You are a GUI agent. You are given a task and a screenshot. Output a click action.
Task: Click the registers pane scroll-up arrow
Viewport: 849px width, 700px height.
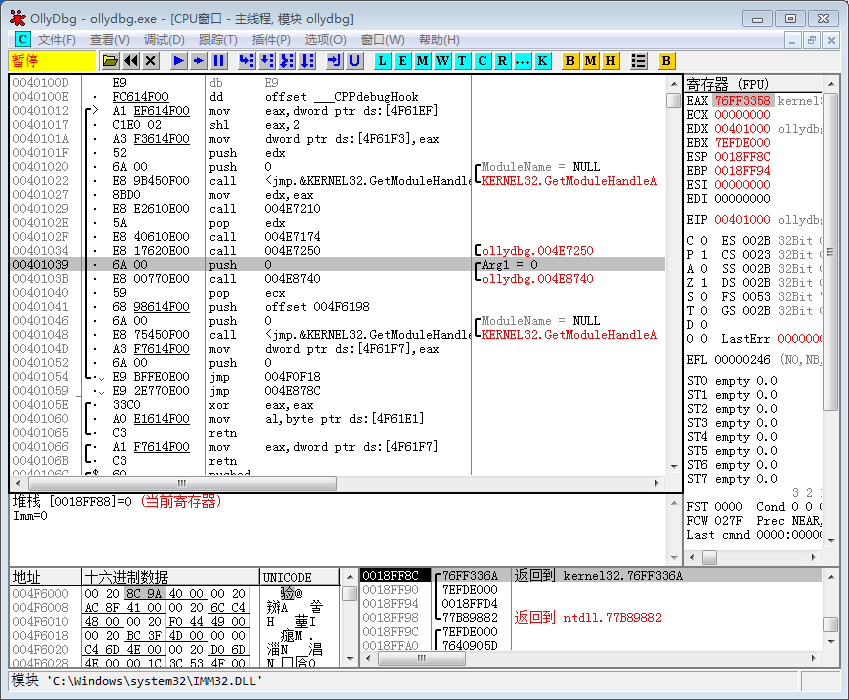point(831,84)
